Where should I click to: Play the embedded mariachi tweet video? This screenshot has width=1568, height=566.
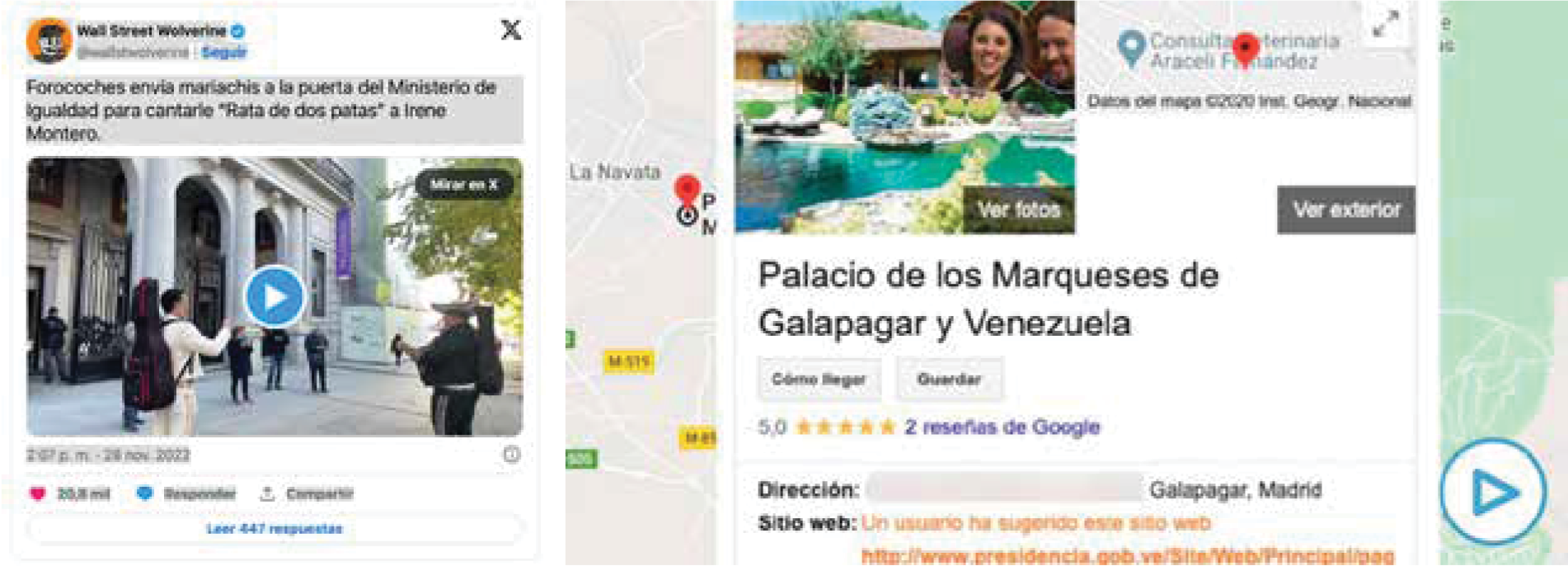[275, 297]
